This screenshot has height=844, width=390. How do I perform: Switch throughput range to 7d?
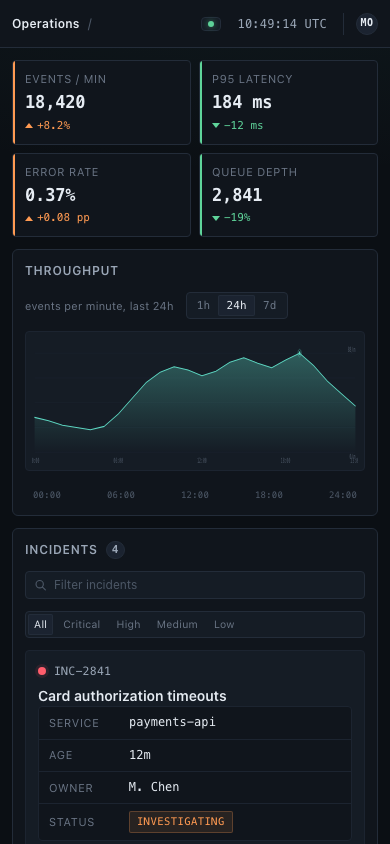(x=270, y=306)
